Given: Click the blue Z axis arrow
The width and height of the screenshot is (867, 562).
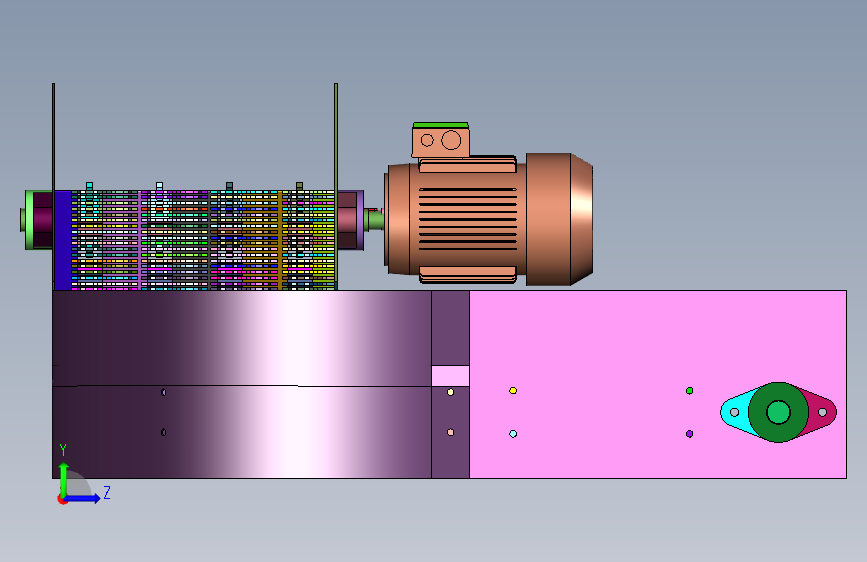Looking at the screenshot, I should coord(83,498).
